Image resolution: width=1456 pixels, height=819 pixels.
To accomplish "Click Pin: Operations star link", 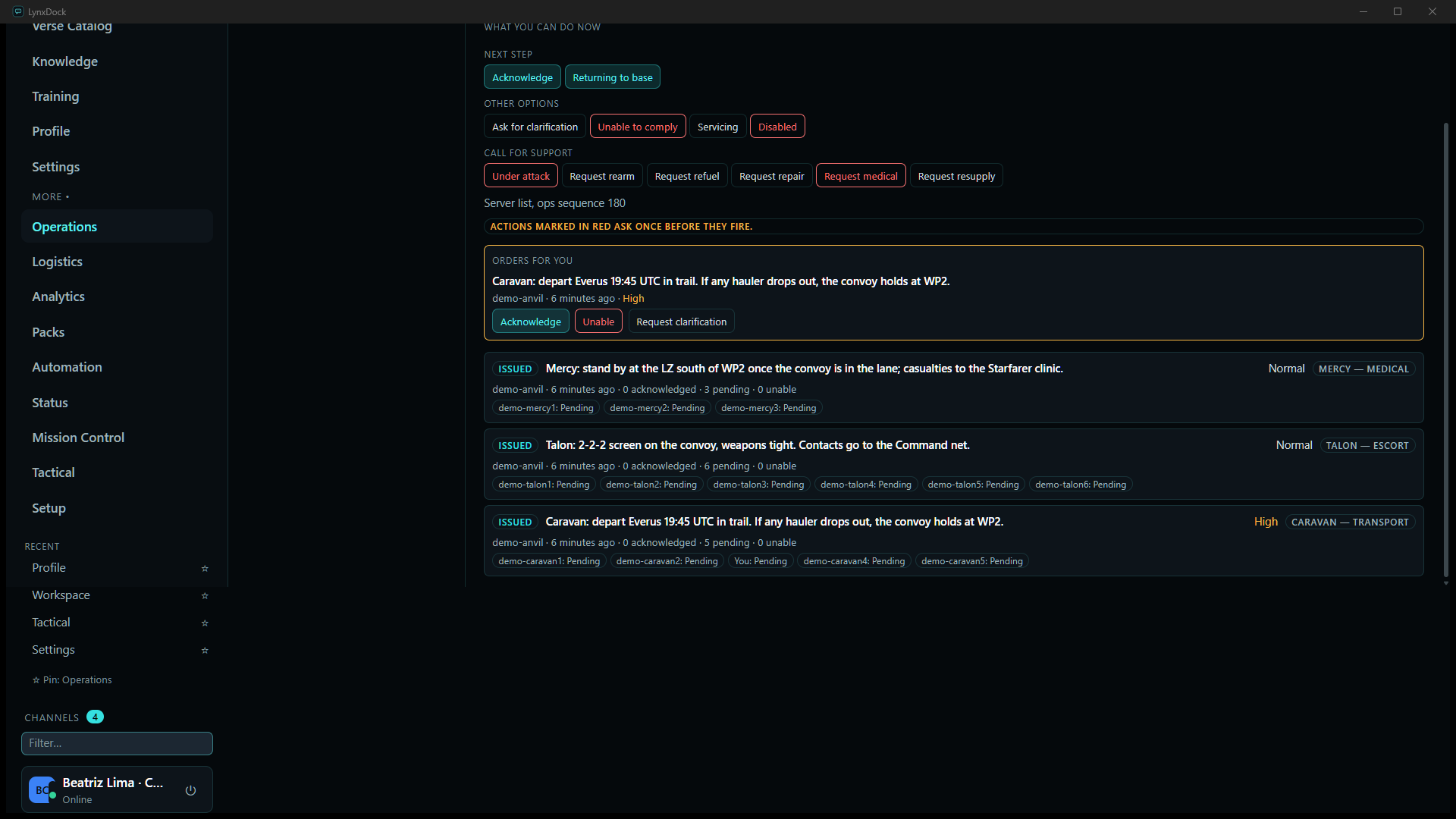I will [x=72, y=679].
